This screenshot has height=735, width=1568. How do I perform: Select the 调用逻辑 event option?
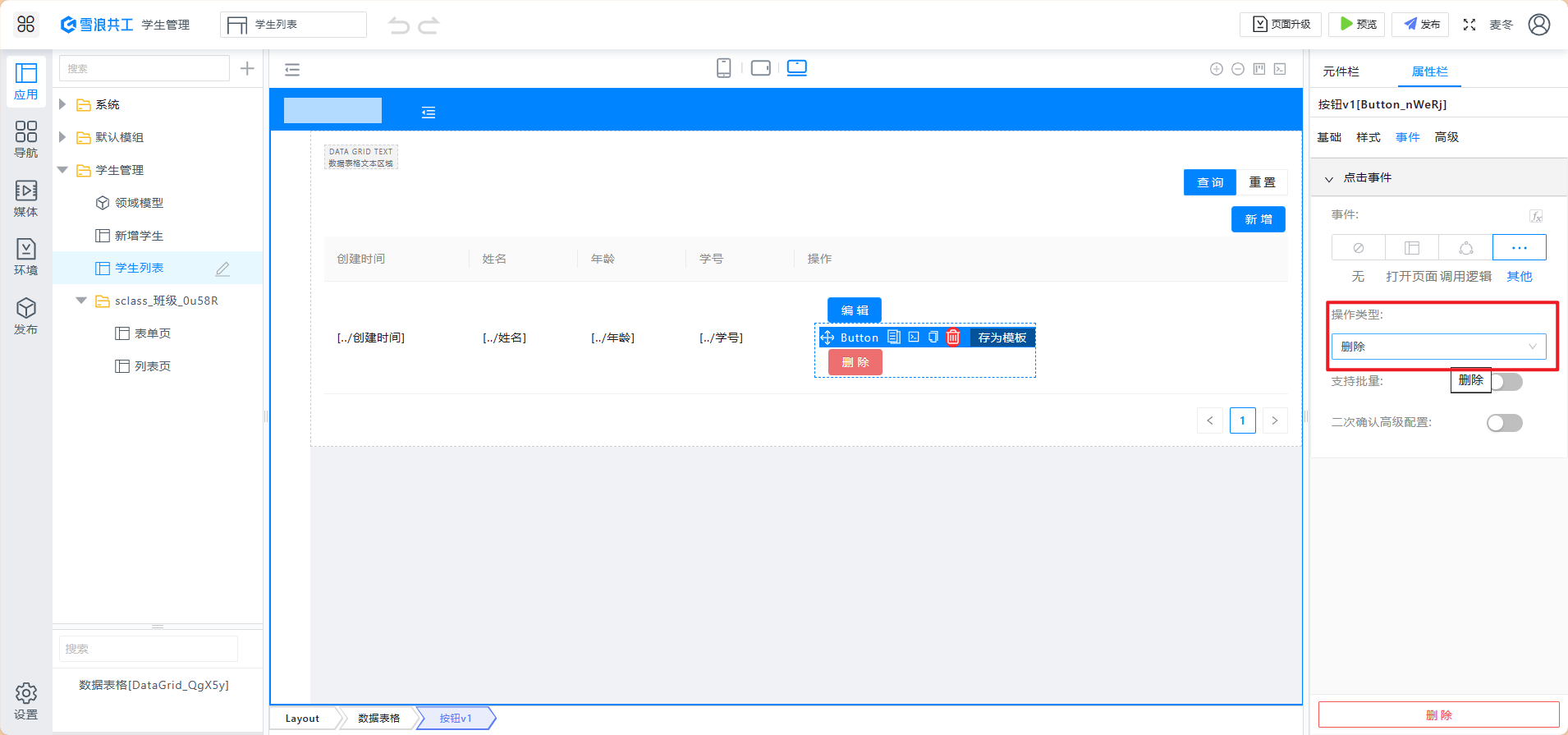point(1466,247)
